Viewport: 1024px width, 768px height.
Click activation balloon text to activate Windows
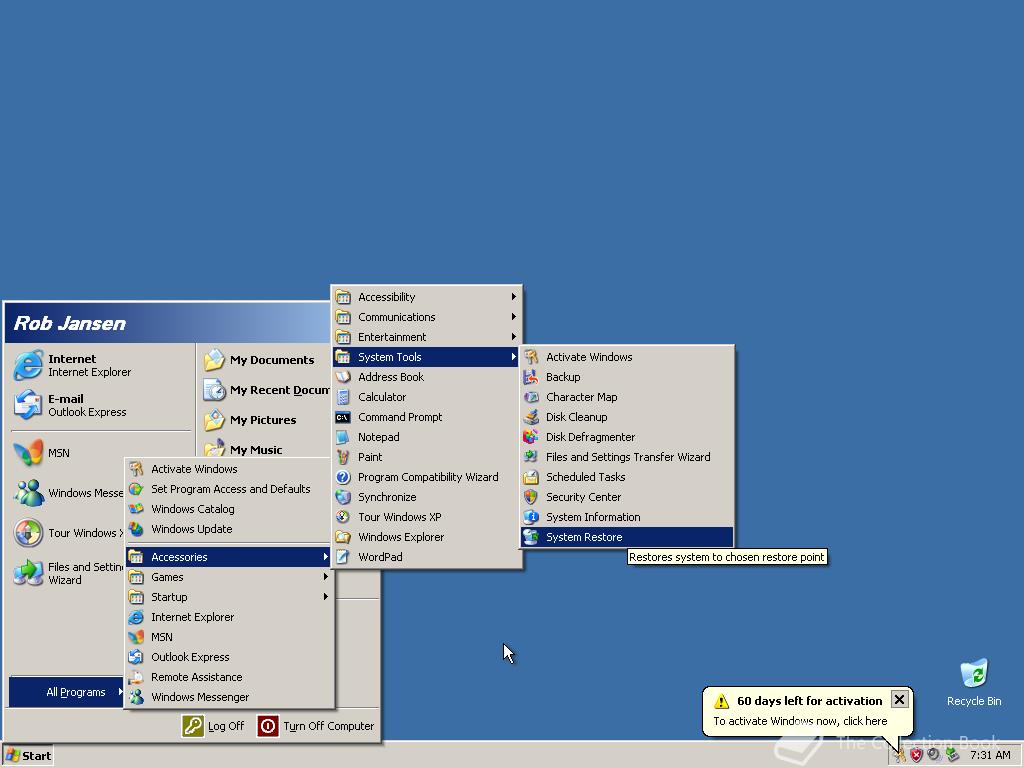pyautogui.click(x=800, y=721)
